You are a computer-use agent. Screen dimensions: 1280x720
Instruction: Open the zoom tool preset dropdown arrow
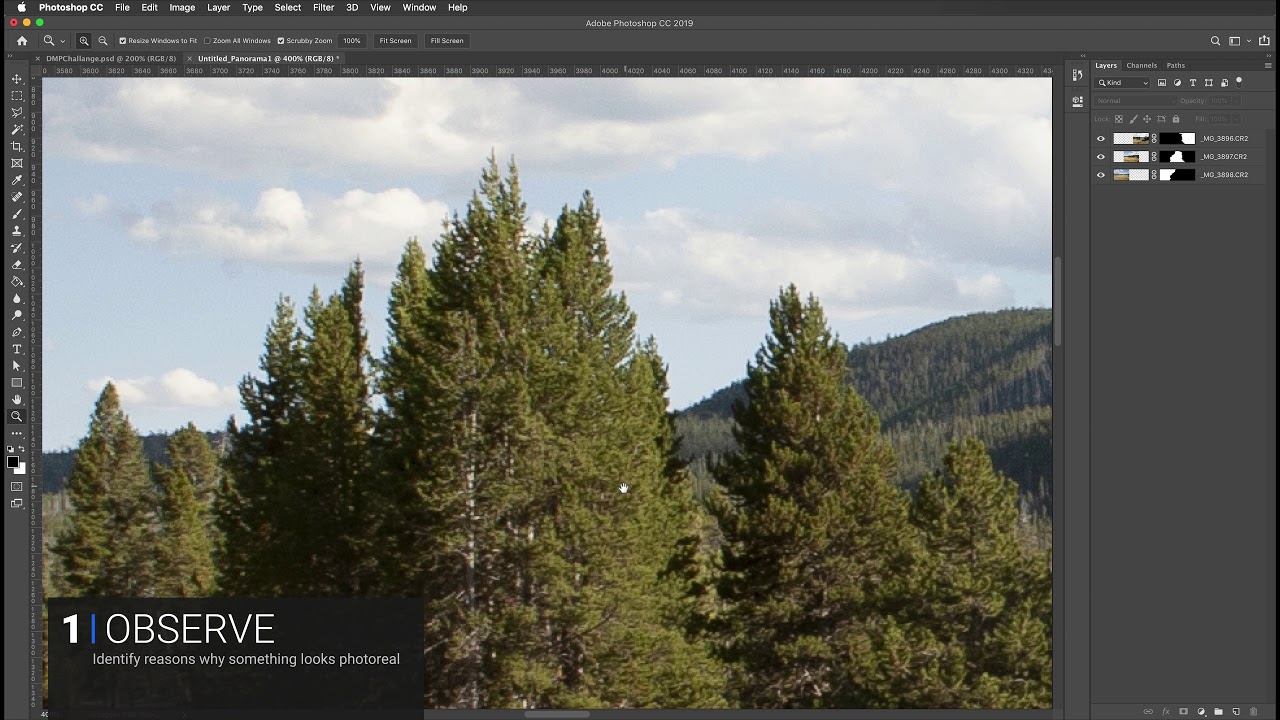pos(62,41)
